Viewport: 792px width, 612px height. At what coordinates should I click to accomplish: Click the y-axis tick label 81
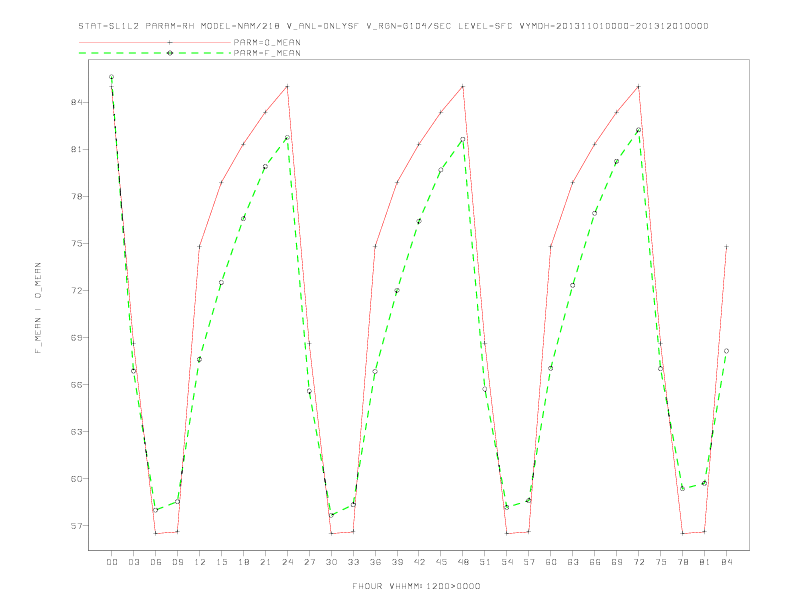76,149
